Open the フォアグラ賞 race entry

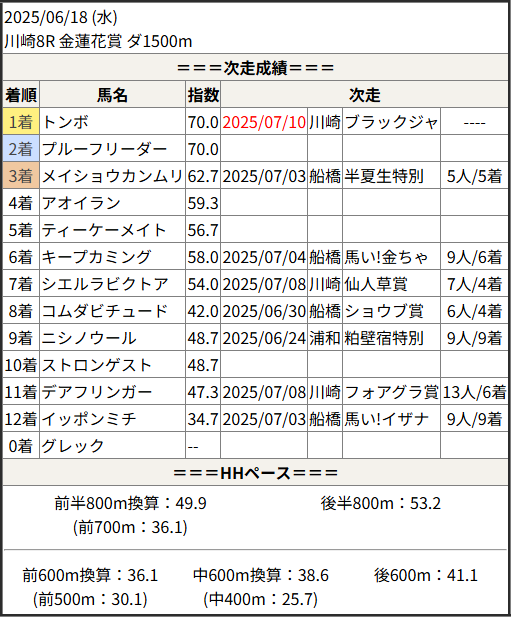[391, 392]
